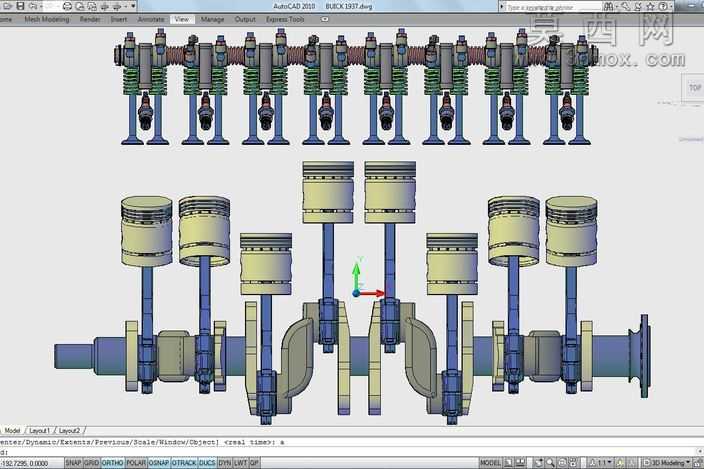704x469 pixels.
Task: Open the Mesh Modeling ribbon tab
Action: 47,19
